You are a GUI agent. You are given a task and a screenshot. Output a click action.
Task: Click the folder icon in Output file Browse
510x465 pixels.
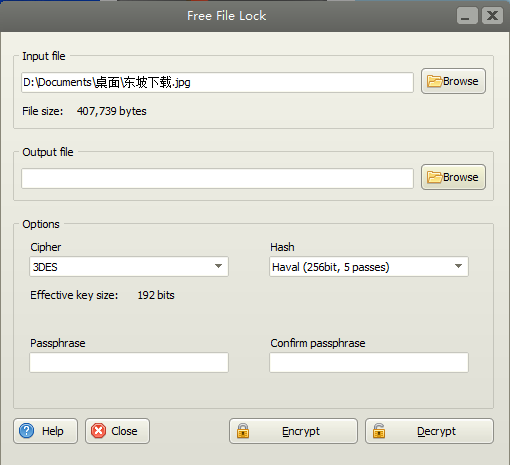[434, 177]
